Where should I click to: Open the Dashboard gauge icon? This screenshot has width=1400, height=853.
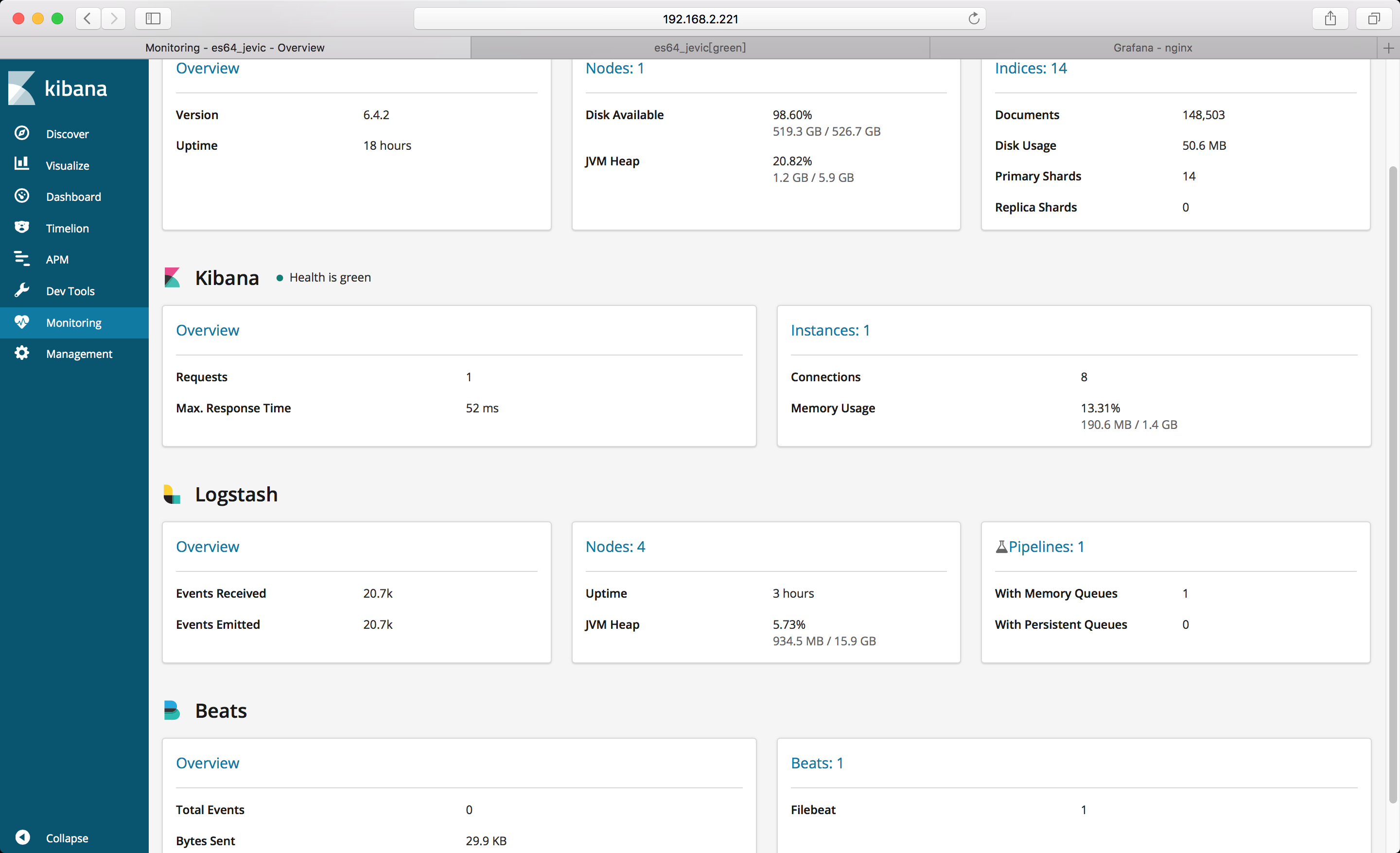click(21, 196)
